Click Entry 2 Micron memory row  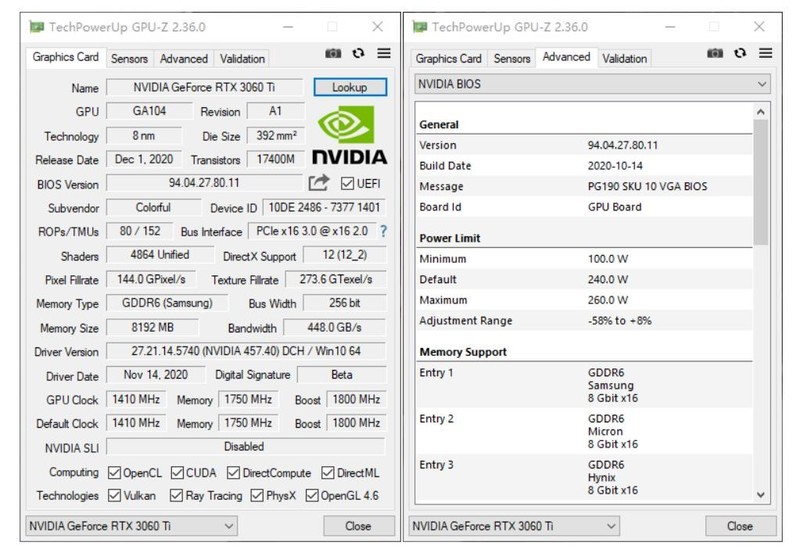coord(584,431)
